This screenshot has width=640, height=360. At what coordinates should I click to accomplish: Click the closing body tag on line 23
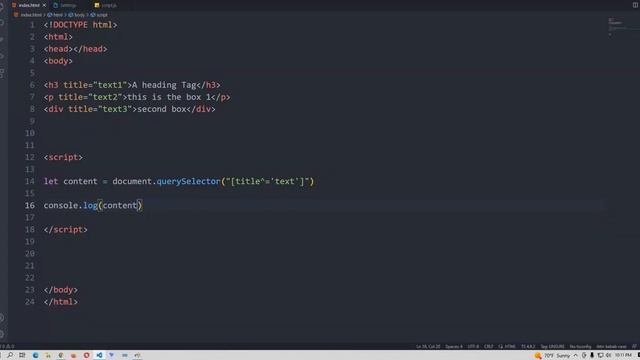click(x=61, y=290)
